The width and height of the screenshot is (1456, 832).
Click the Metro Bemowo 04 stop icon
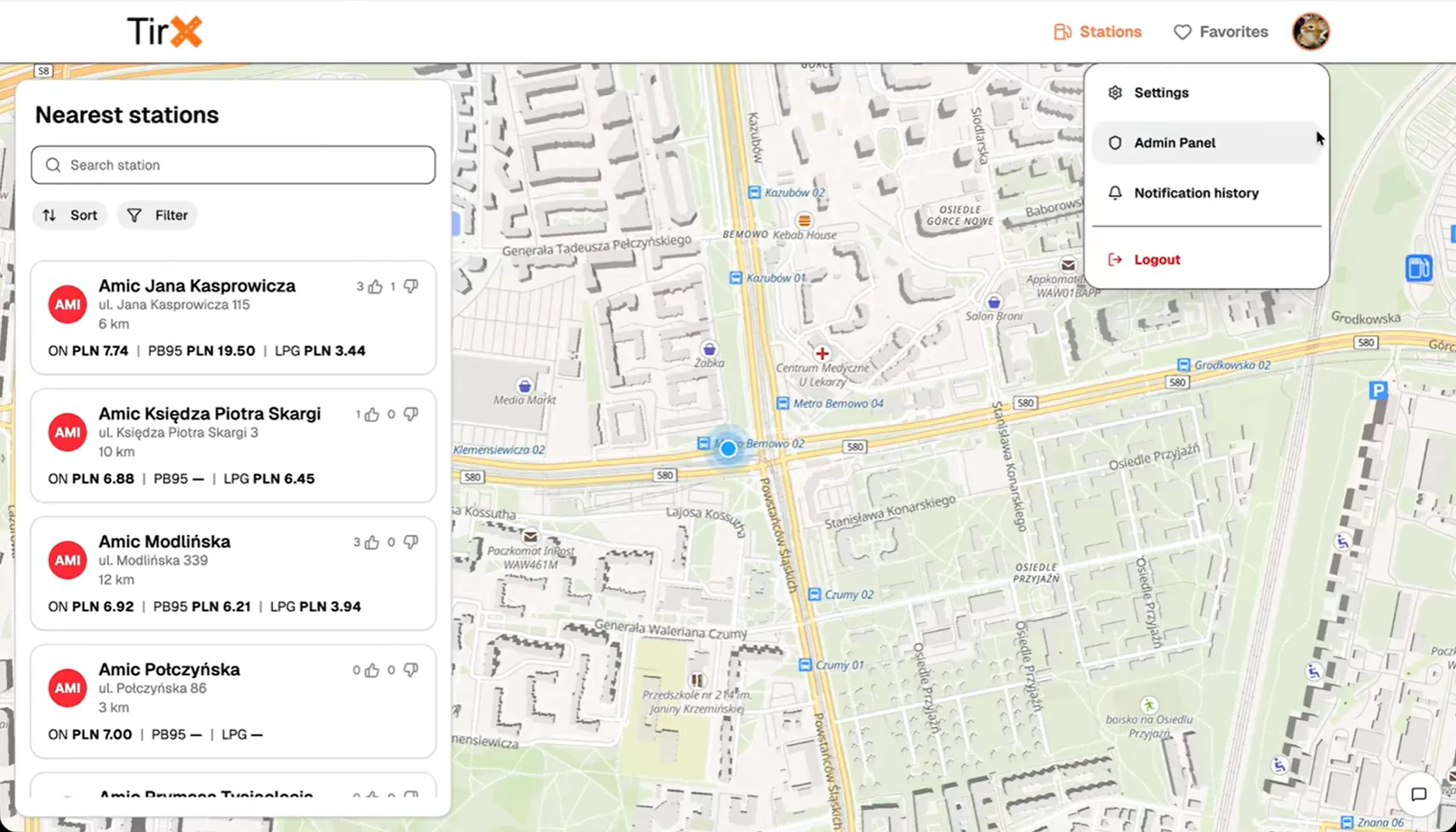(x=782, y=404)
